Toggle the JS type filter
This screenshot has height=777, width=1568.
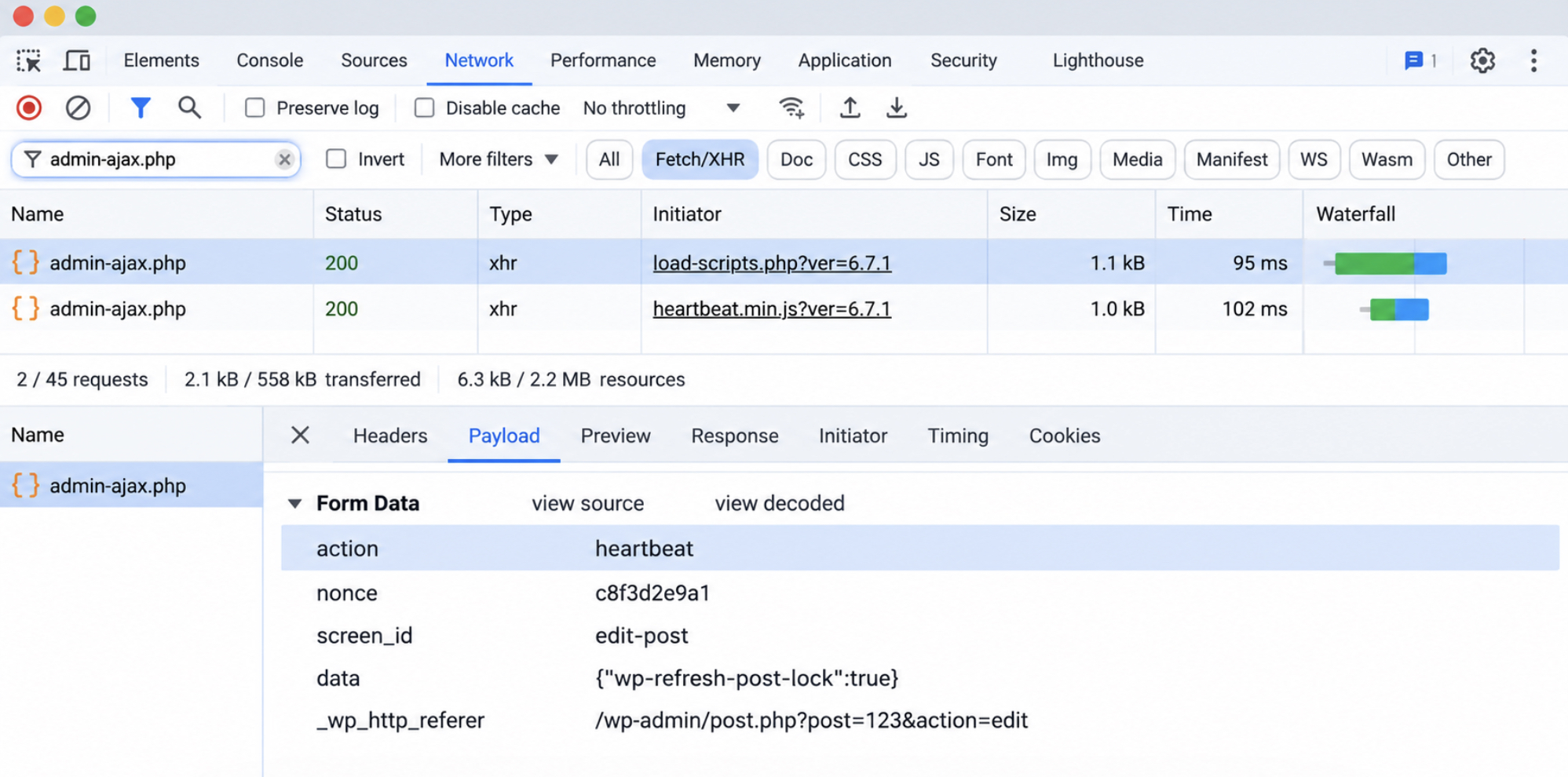[x=929, y=159]
